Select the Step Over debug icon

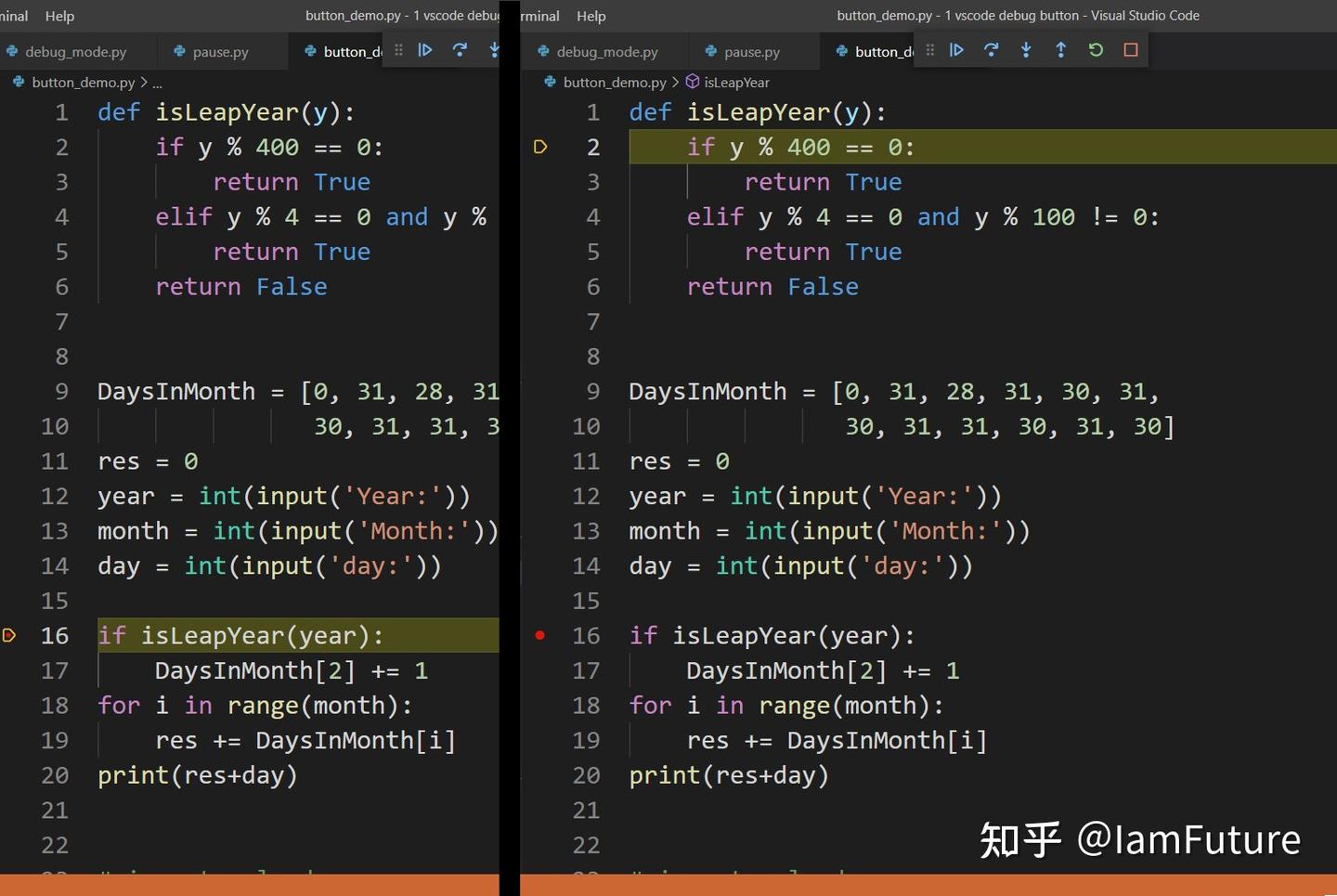991,51
